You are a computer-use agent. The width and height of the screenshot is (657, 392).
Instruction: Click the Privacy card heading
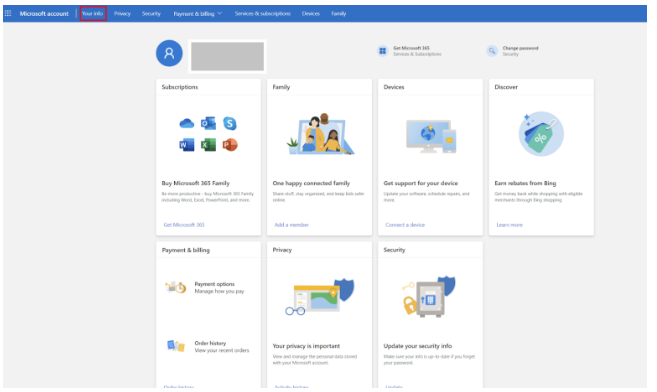point(282,250)
